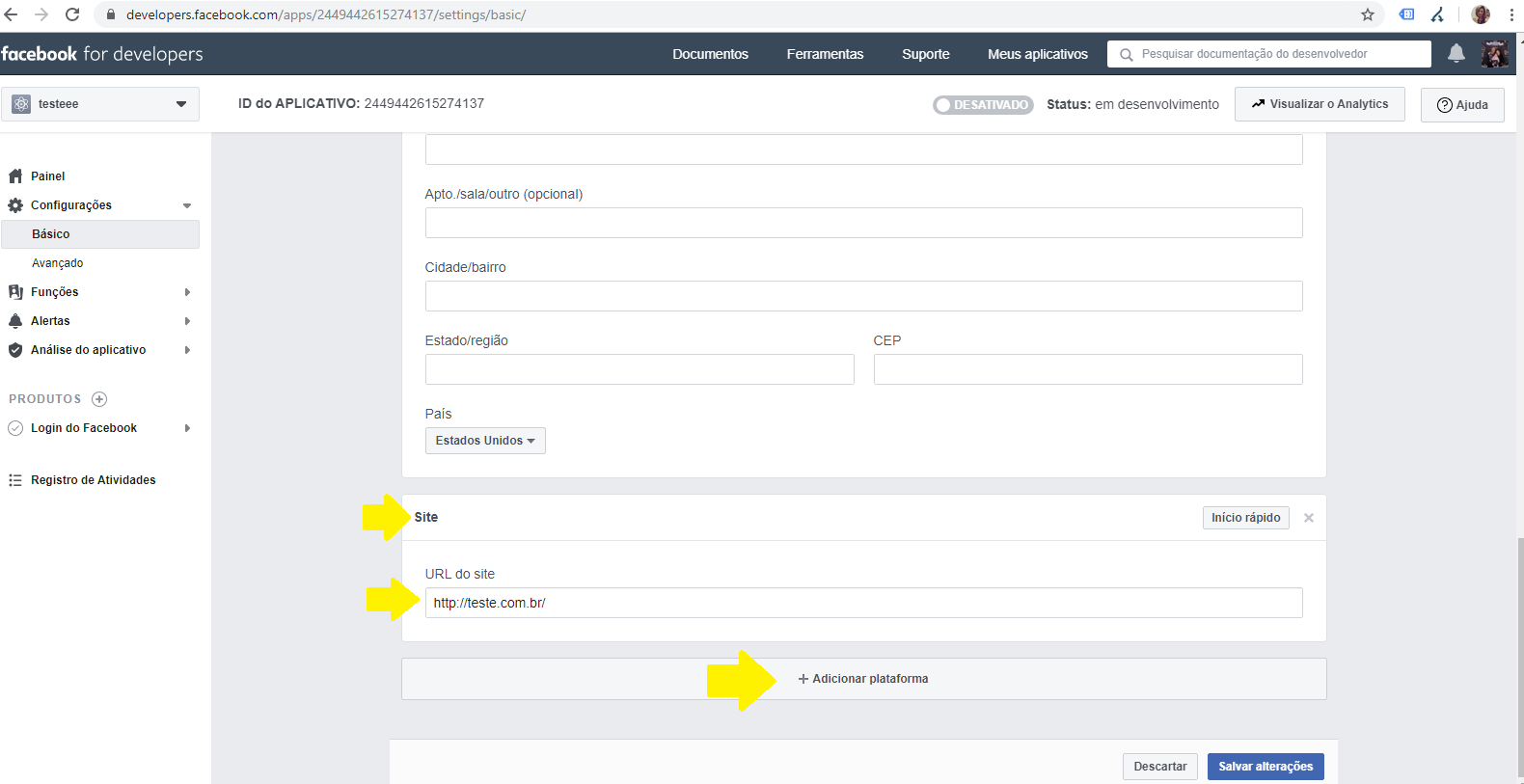This screenshot has width=1524, height=784.
Task: Expand the Funções submenu arrow
Action: pos(187,292)
